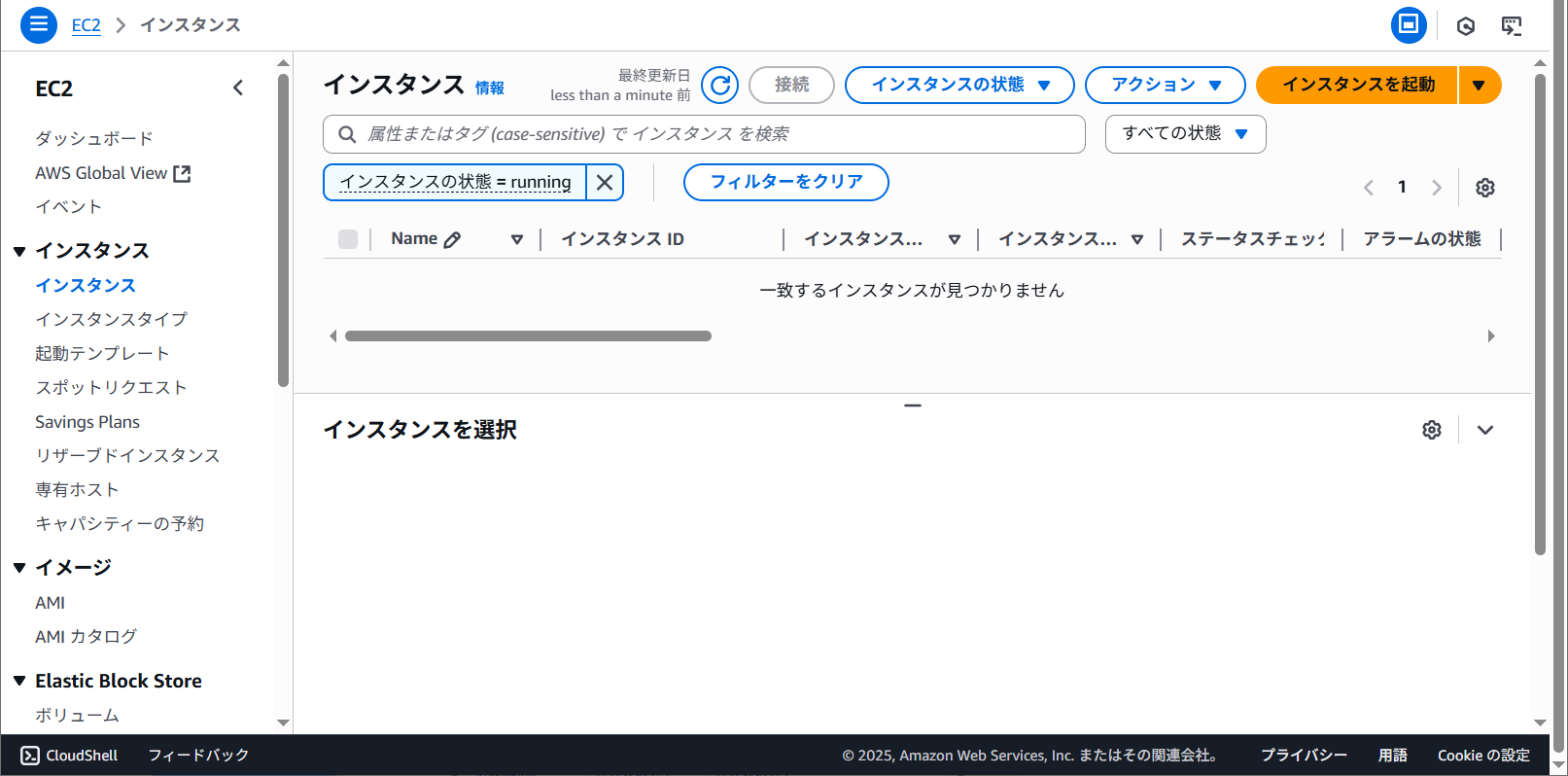Collapse the イメージ sidebar section

[19, 568]
